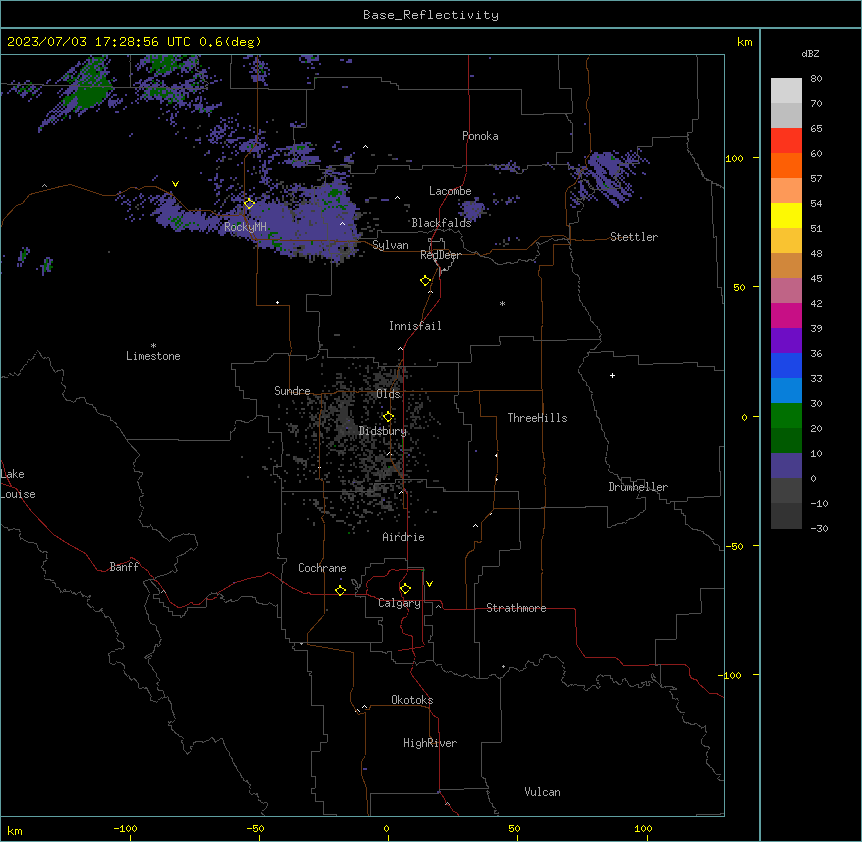Select the bright yellow legend swatch

pyautogui.click(x=786, y=215)
